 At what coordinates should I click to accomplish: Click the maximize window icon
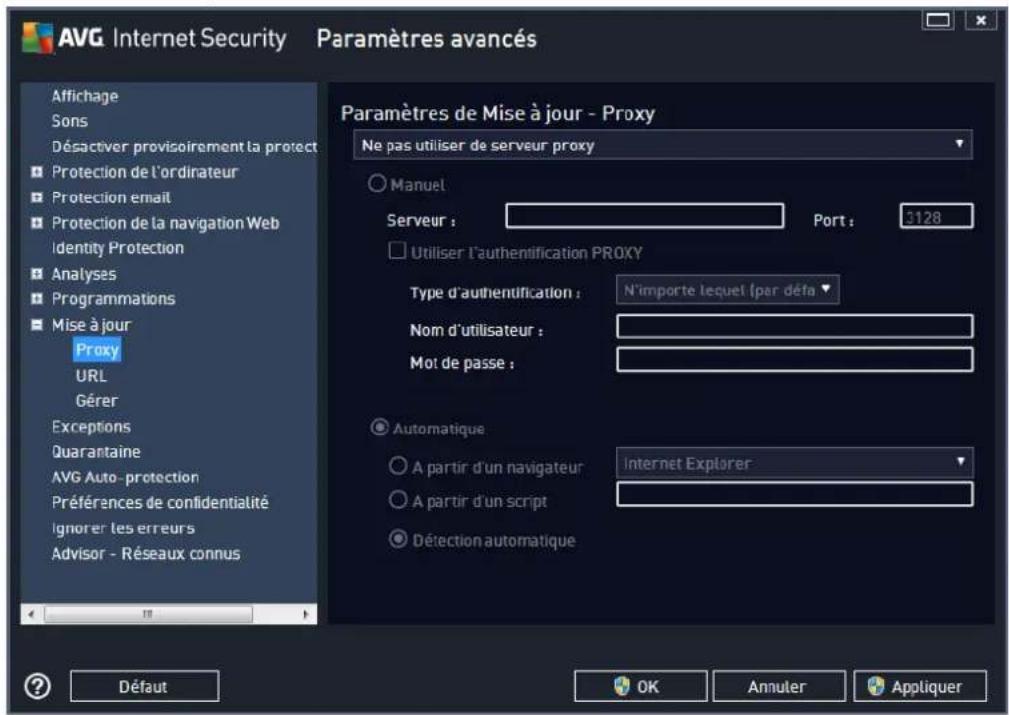click(938, 20)
